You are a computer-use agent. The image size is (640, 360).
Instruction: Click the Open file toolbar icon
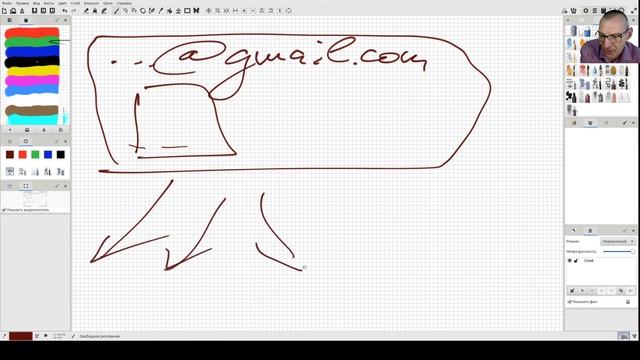coord(13,11)
